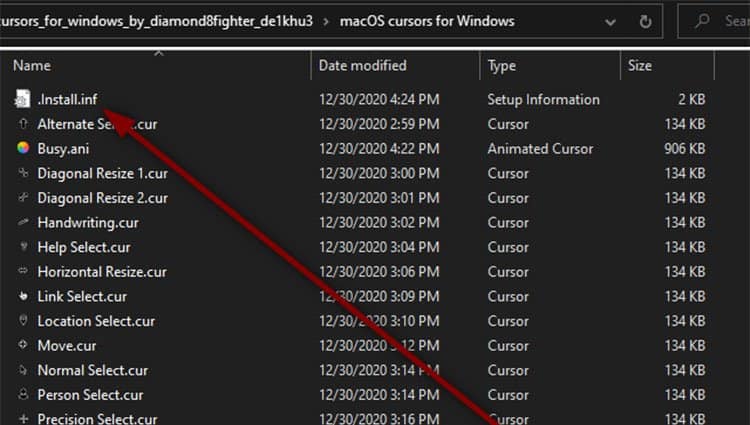Sort by Type column header
This screenshot has height=425, width=750.
(x=502, y=65)
